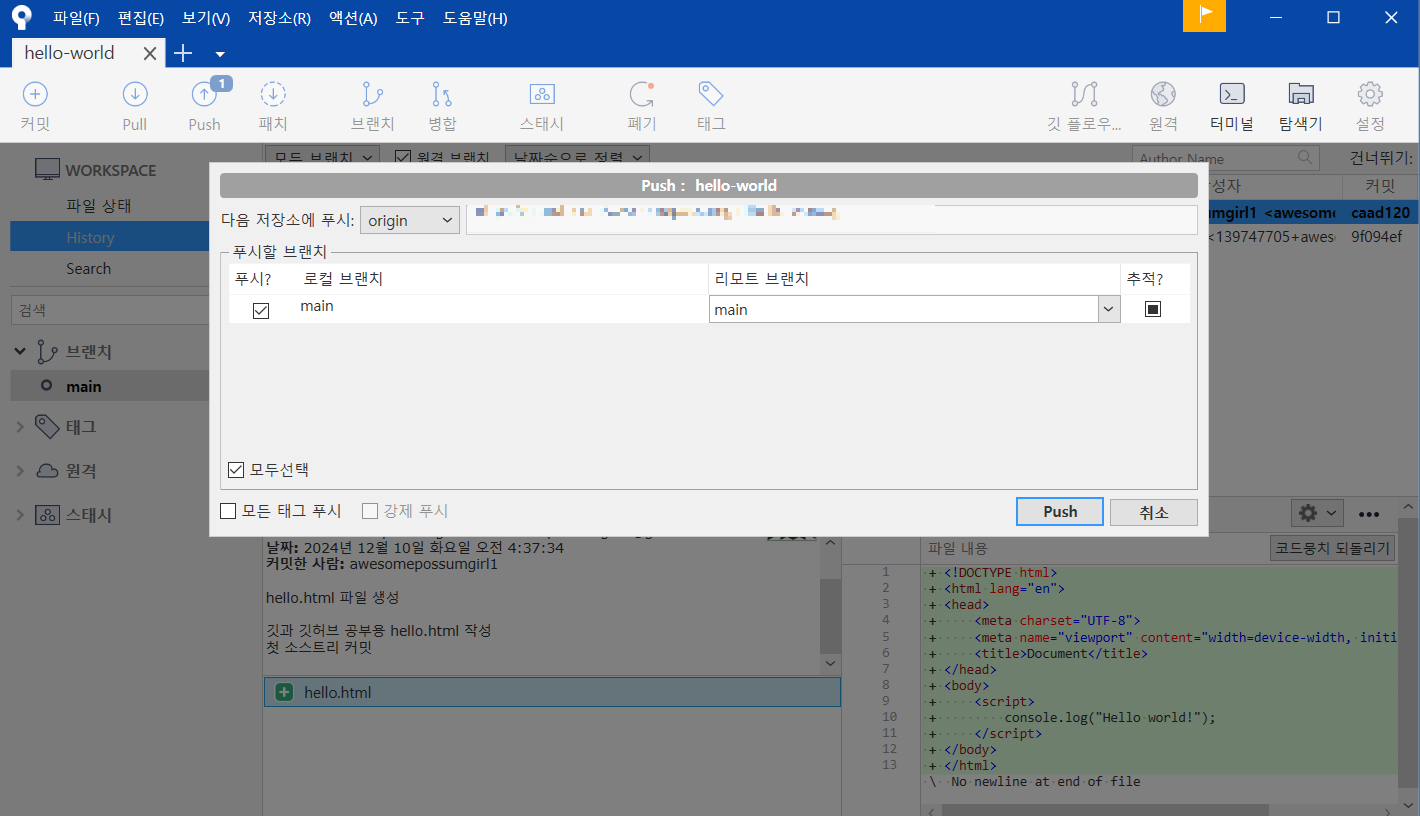
Task: Toggle the 강제 푸시 checkbox
Action: [370, 511]
